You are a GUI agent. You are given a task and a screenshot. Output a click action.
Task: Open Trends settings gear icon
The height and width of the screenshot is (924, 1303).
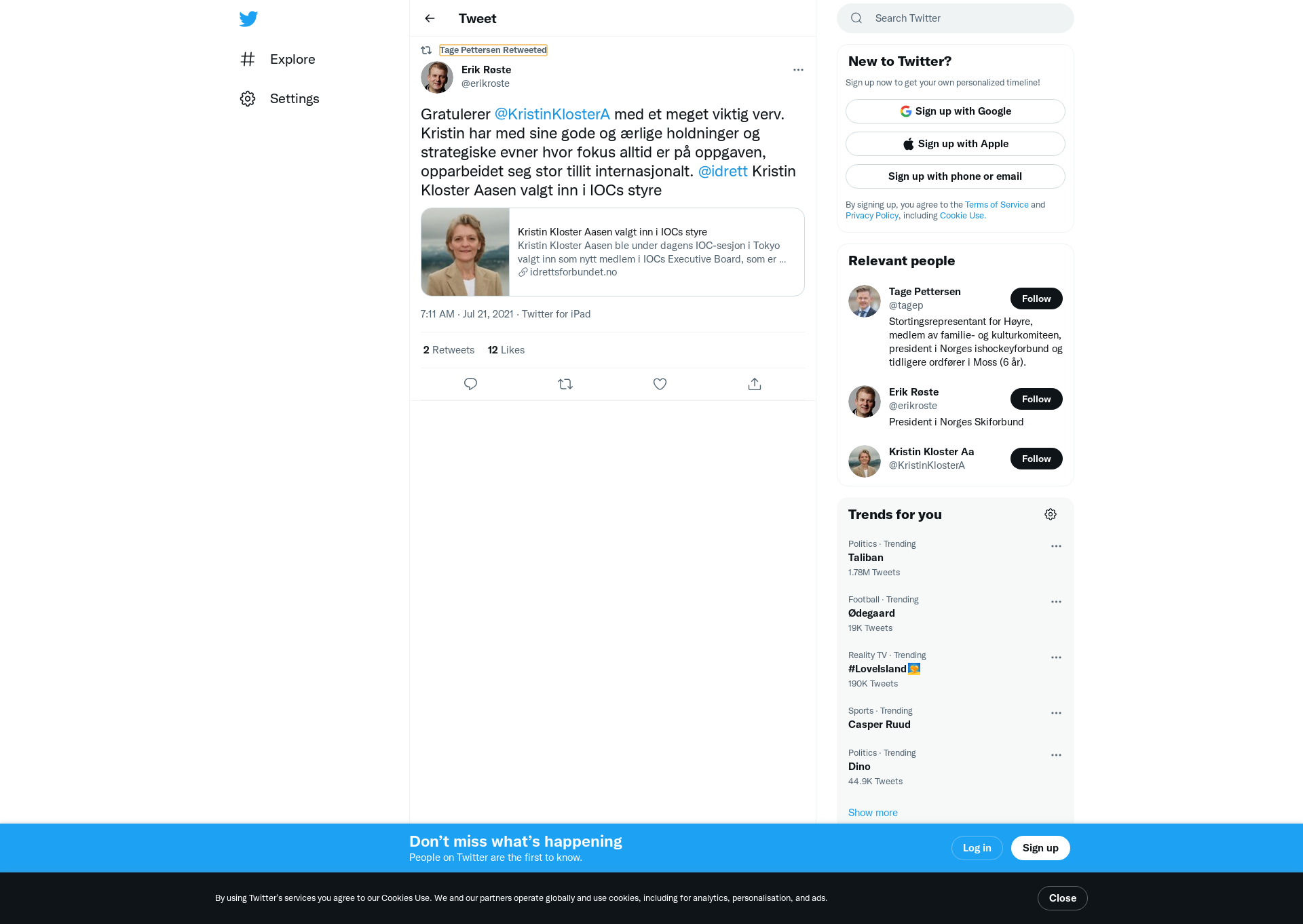(1051, 514)
